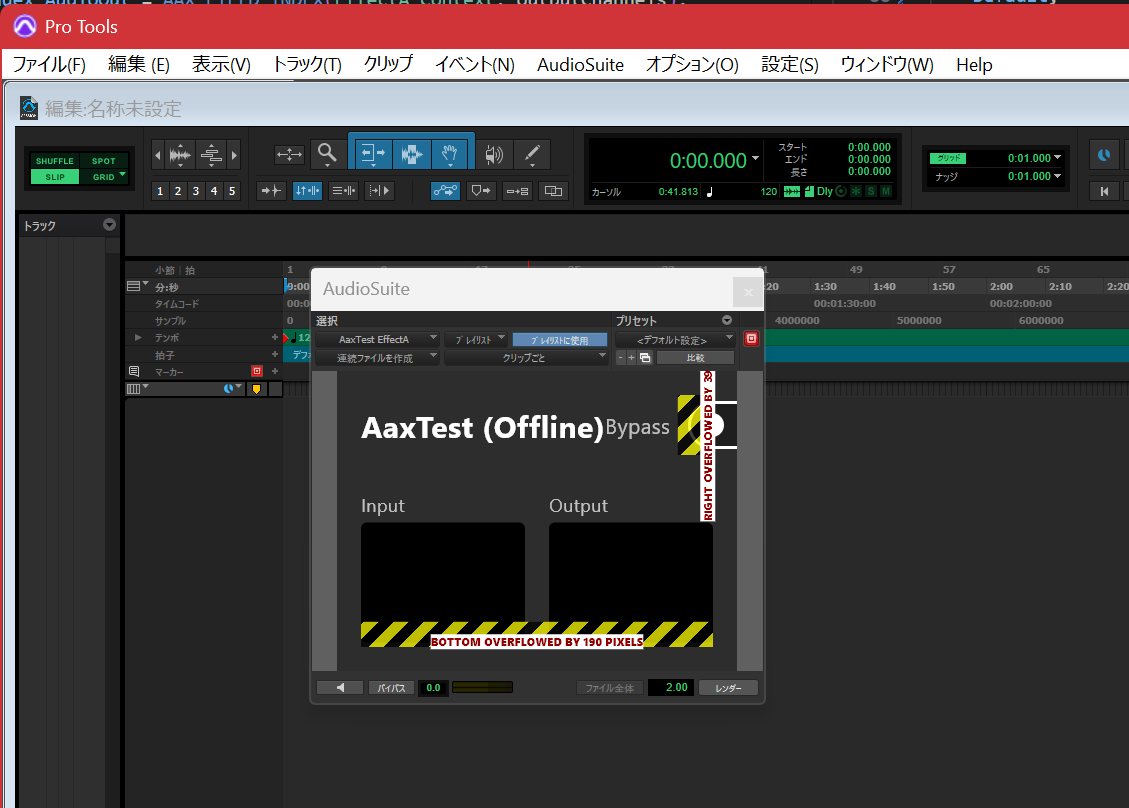
Task: Open the オプション(O) menu
Action: [x=692, y=65]
